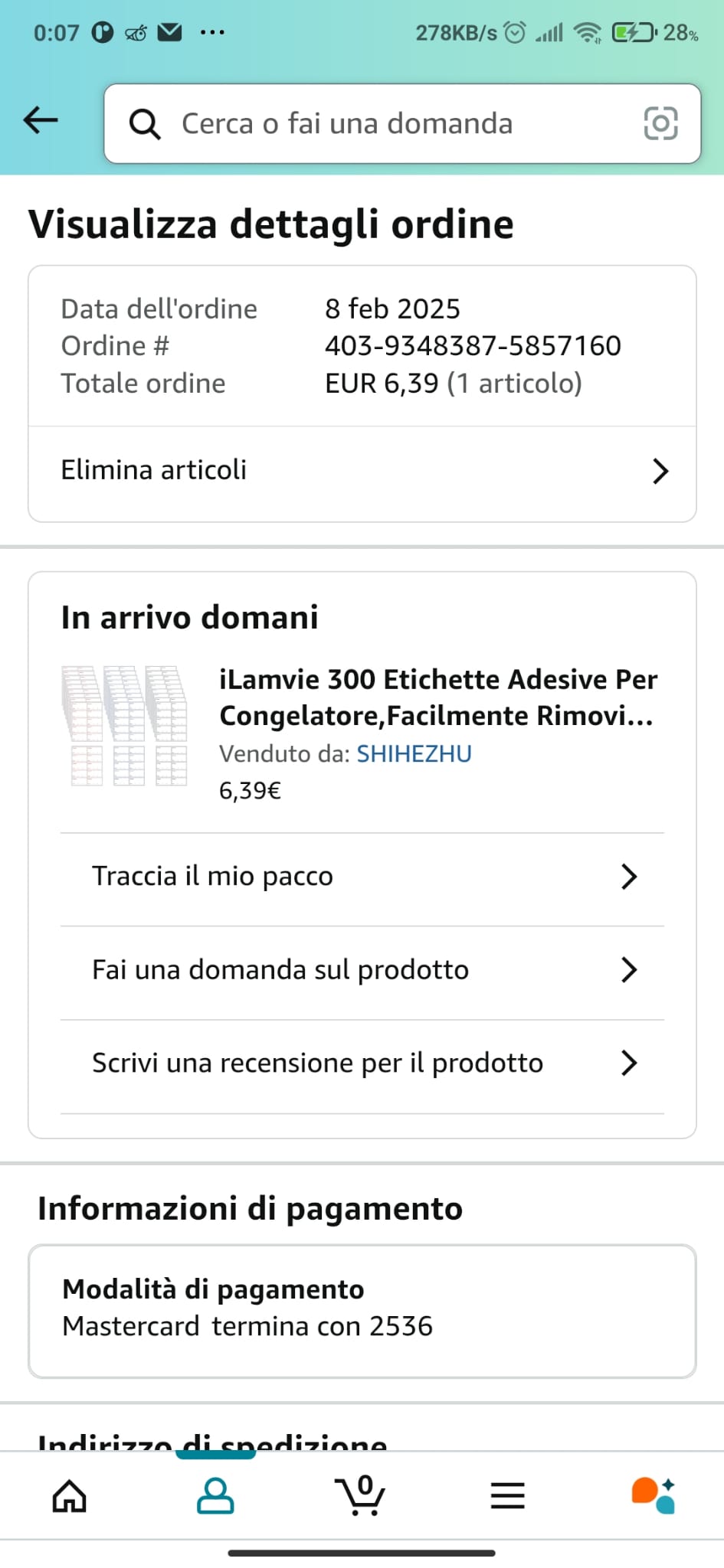724x1568 pixels.
Task: Select Scrivi una recensione per il prodotto
Action: point(317,1063)
